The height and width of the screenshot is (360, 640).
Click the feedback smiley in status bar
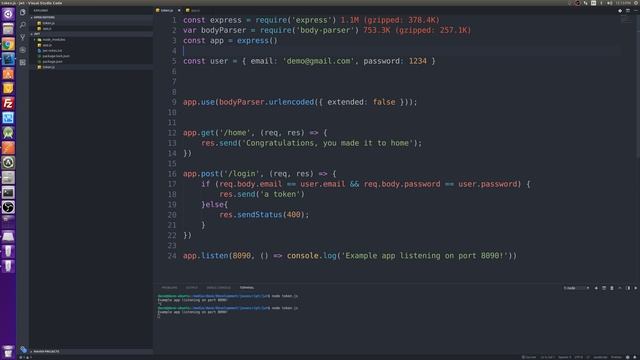click(628, 357)
